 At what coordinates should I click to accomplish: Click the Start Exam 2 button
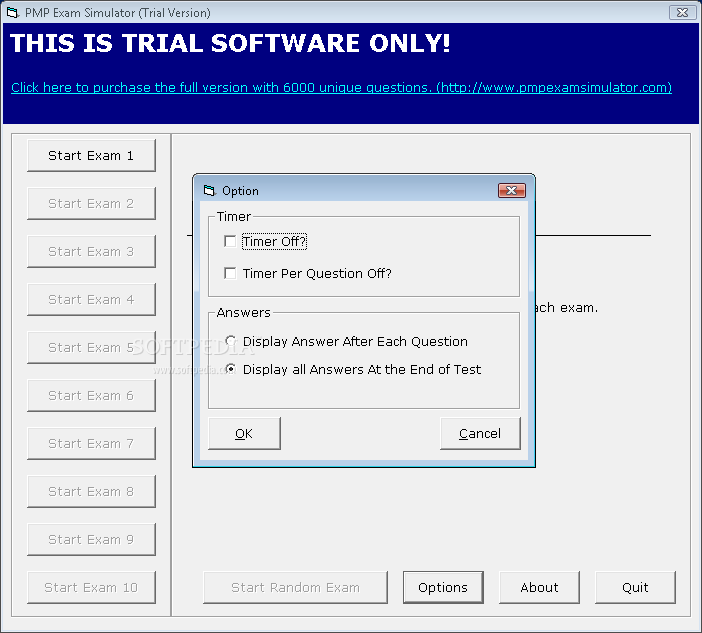click(x=91, y=203)
